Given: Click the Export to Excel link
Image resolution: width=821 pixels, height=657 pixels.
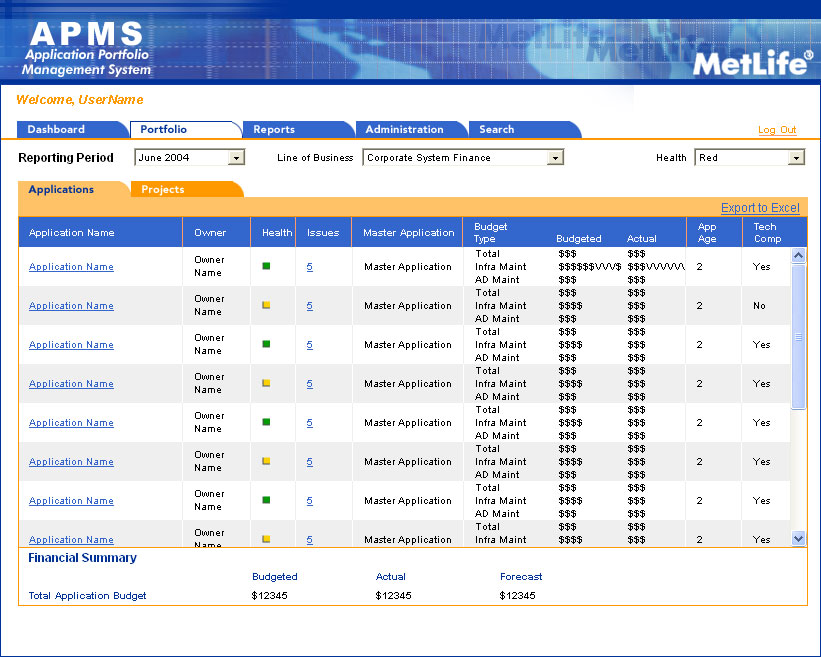Looking at the screenshot, I should click(760, 208).
